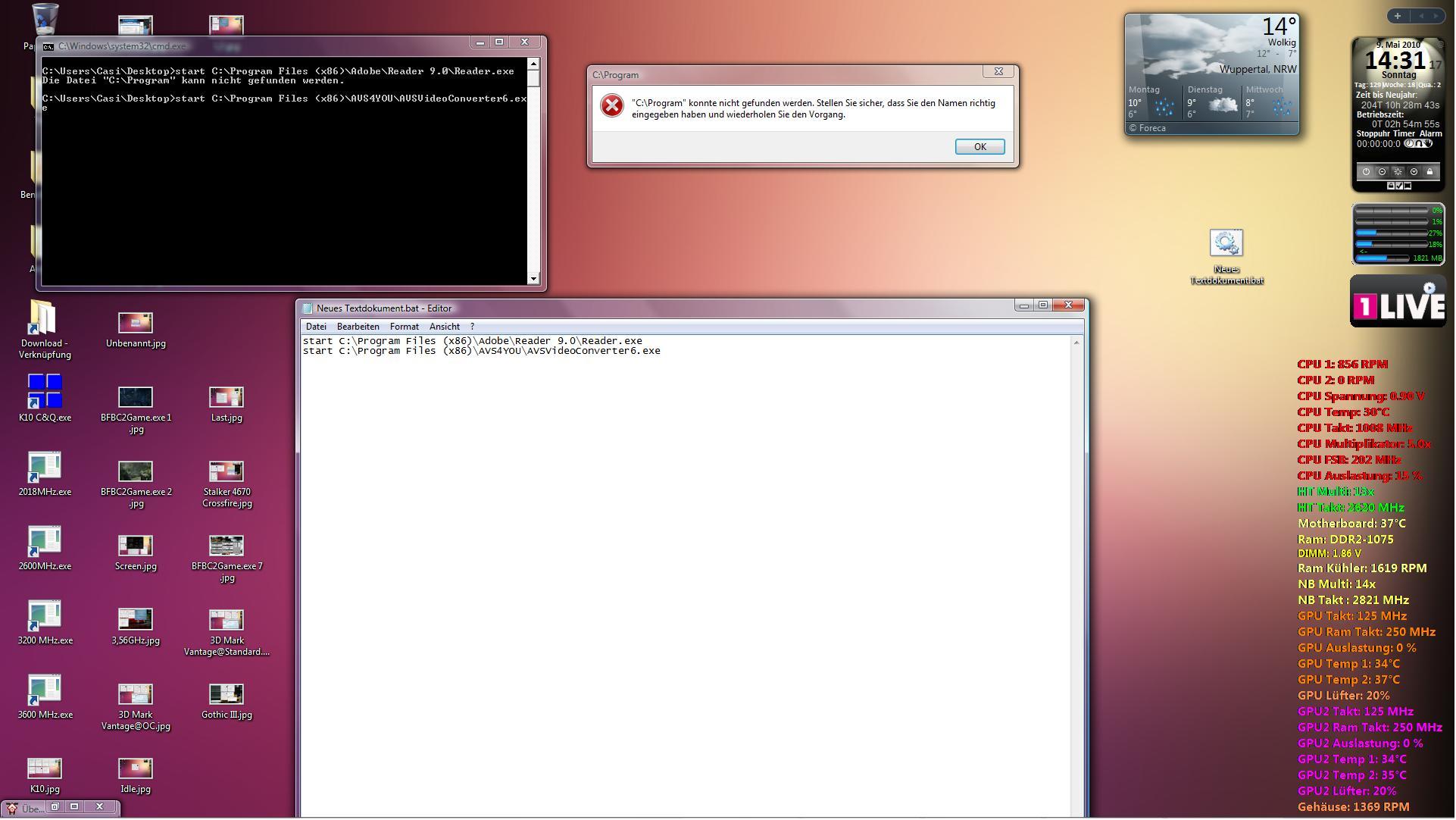Click the Recycle Bin desktop icon
Image resolution: width=1456 pixels, height=820 pixels.
(45, 19)
